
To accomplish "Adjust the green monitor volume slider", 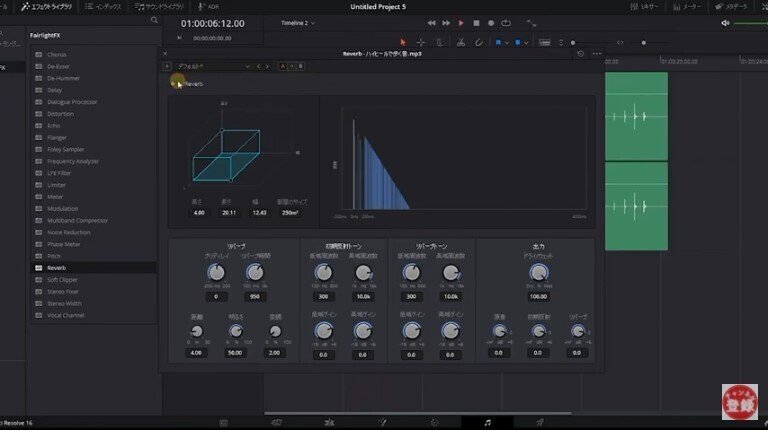I will point(751,23).
